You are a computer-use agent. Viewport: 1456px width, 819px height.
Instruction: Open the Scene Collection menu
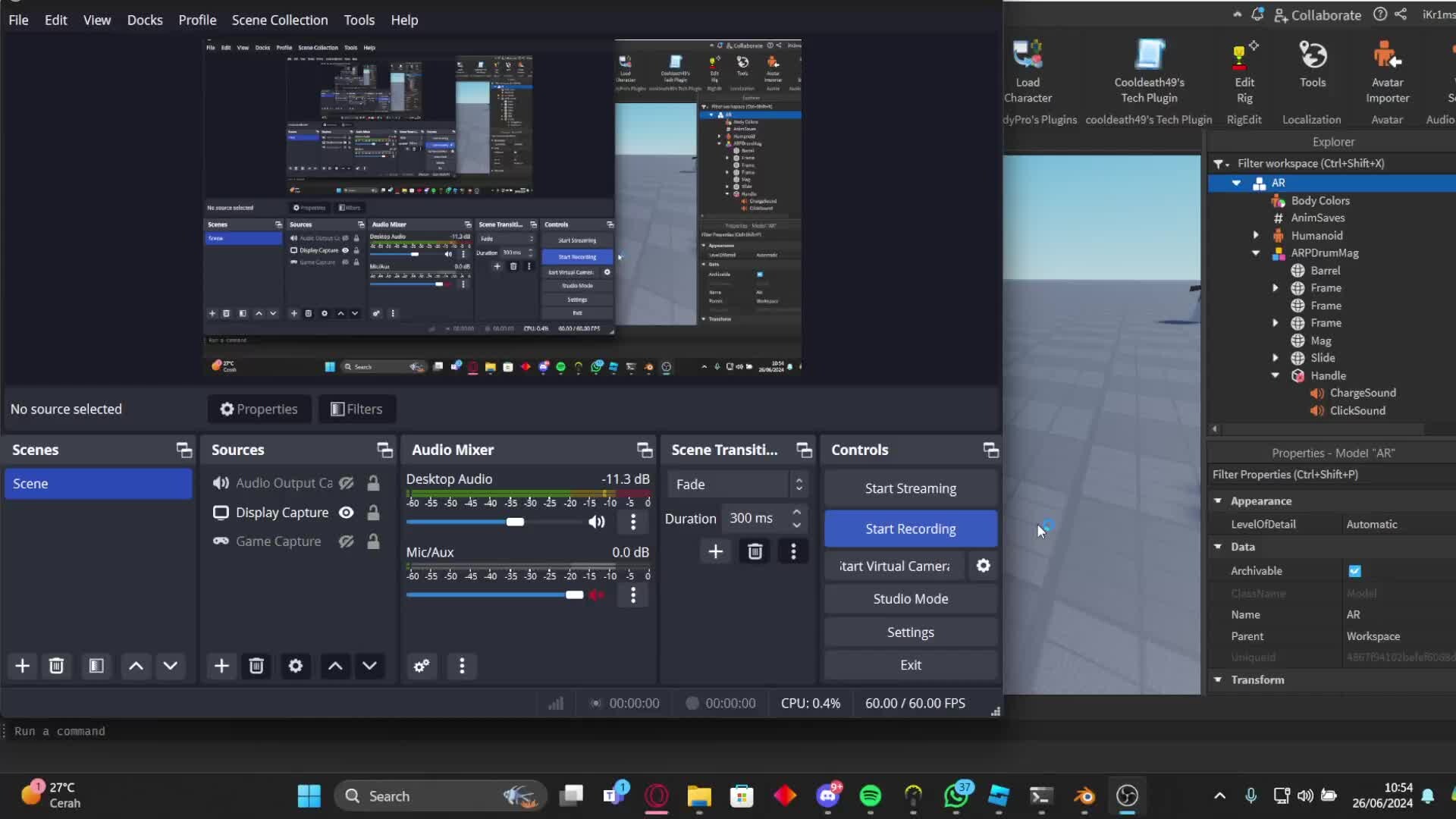pos(279,20)
